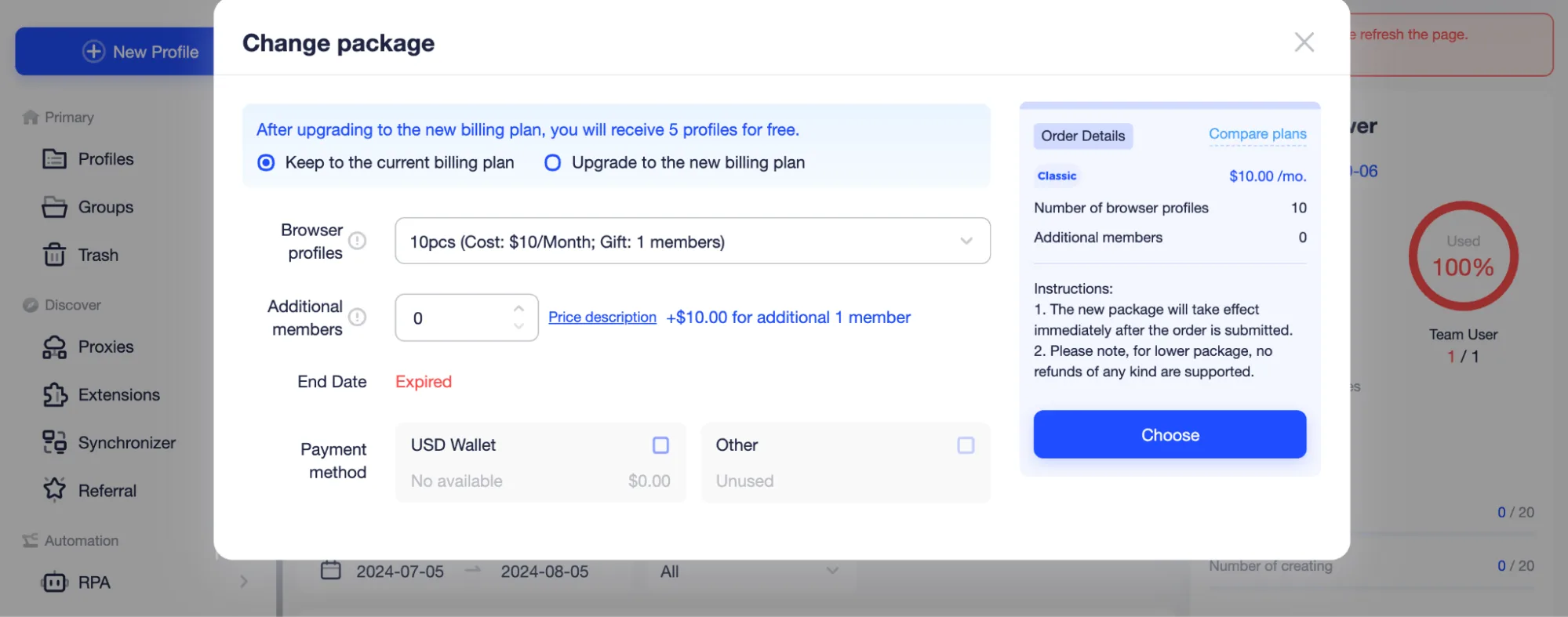Screen dimensions: 1568x617
Task: Select Upgrade to the new billing plan
Action: [x=552, y=162]
